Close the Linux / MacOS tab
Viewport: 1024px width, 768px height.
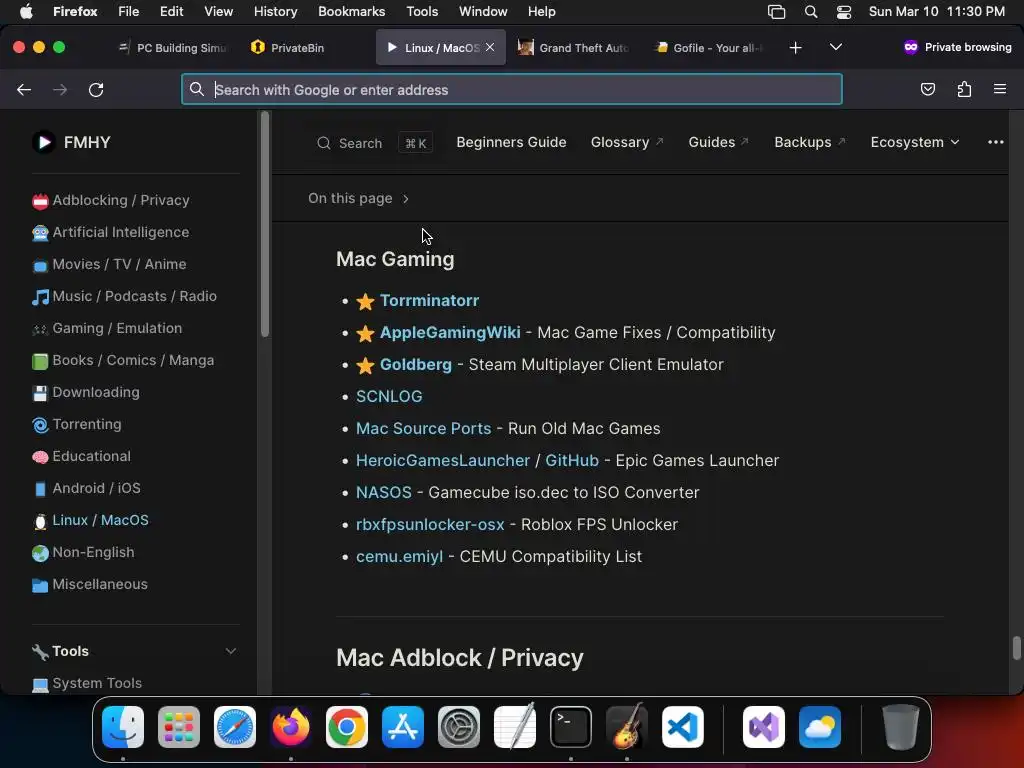click(x=490, y=47)
